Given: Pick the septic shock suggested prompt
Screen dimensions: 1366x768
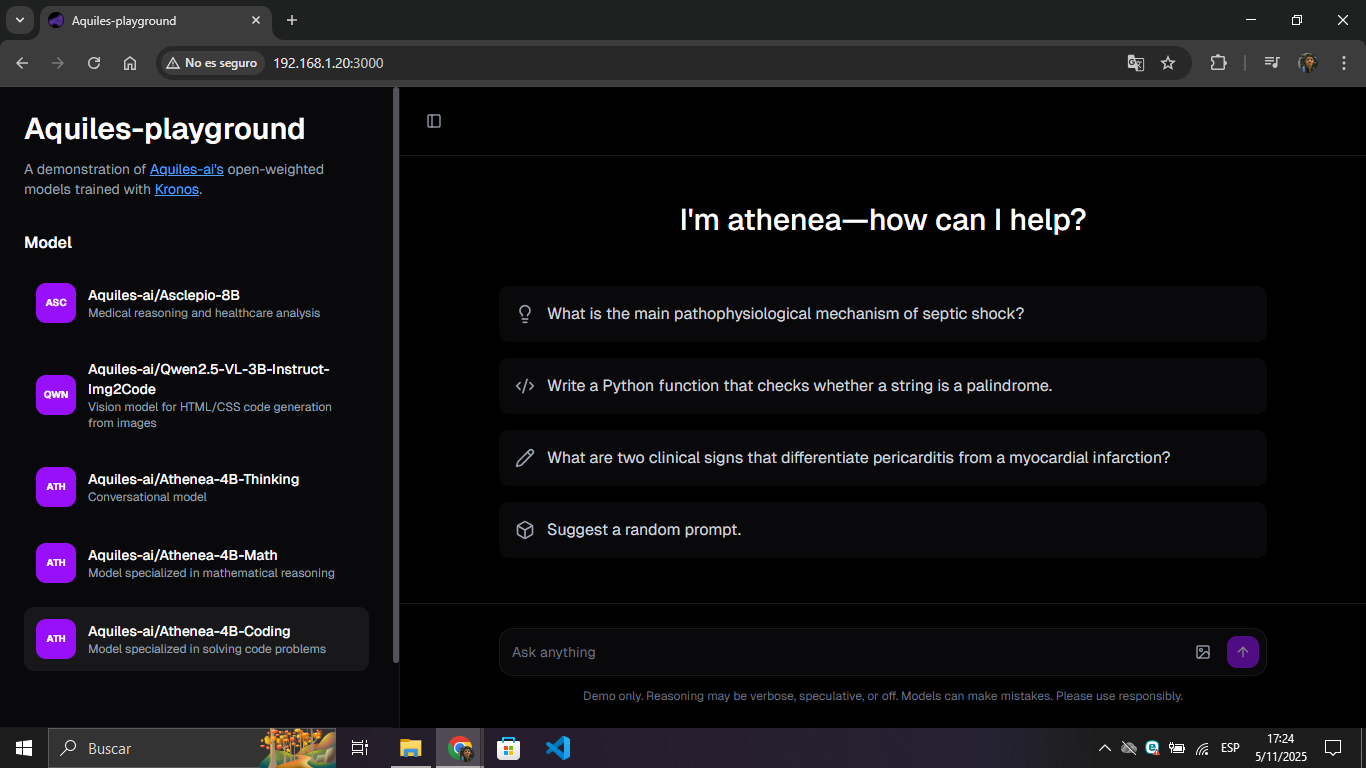Looking at the screenshot, I should tap(882, 314).
